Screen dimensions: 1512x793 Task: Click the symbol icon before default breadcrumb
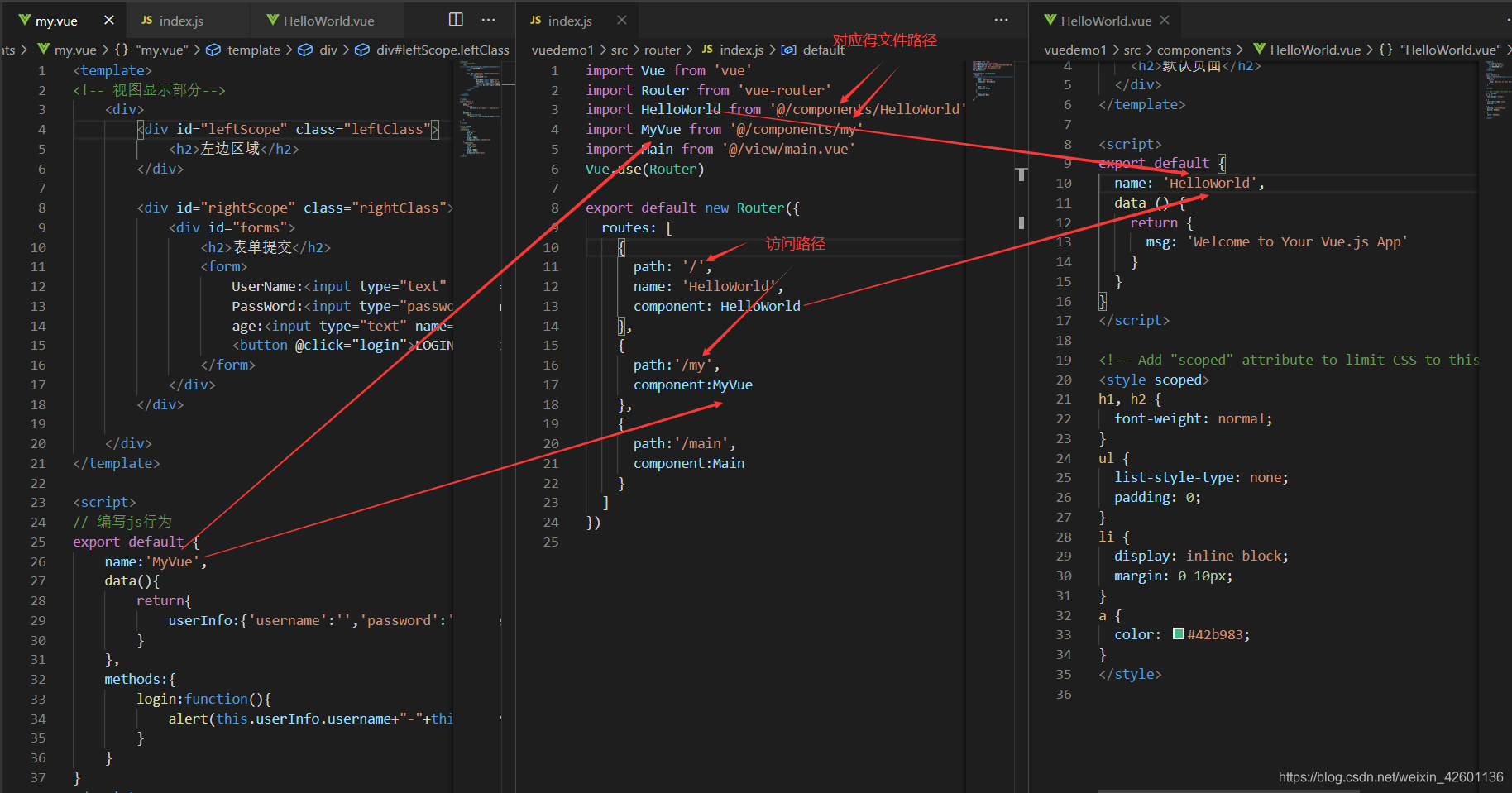tap(789, 50)
